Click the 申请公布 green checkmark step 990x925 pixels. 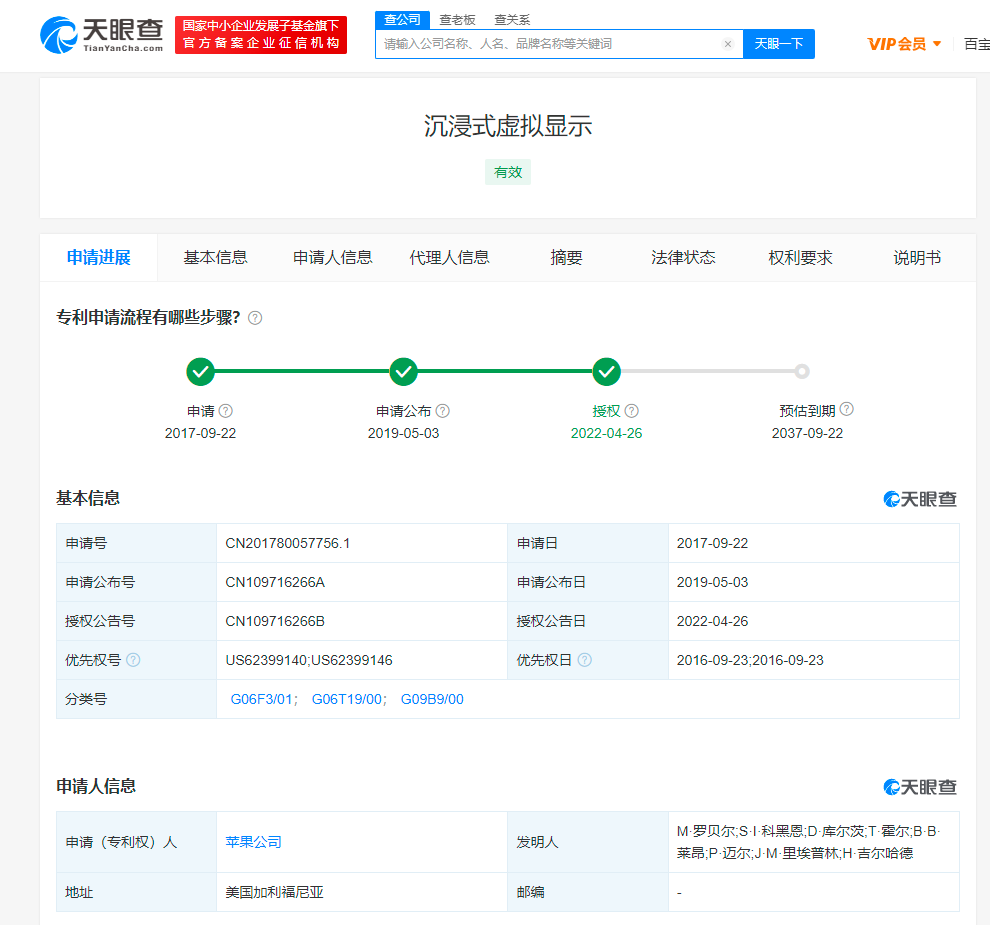click(403, 371)
